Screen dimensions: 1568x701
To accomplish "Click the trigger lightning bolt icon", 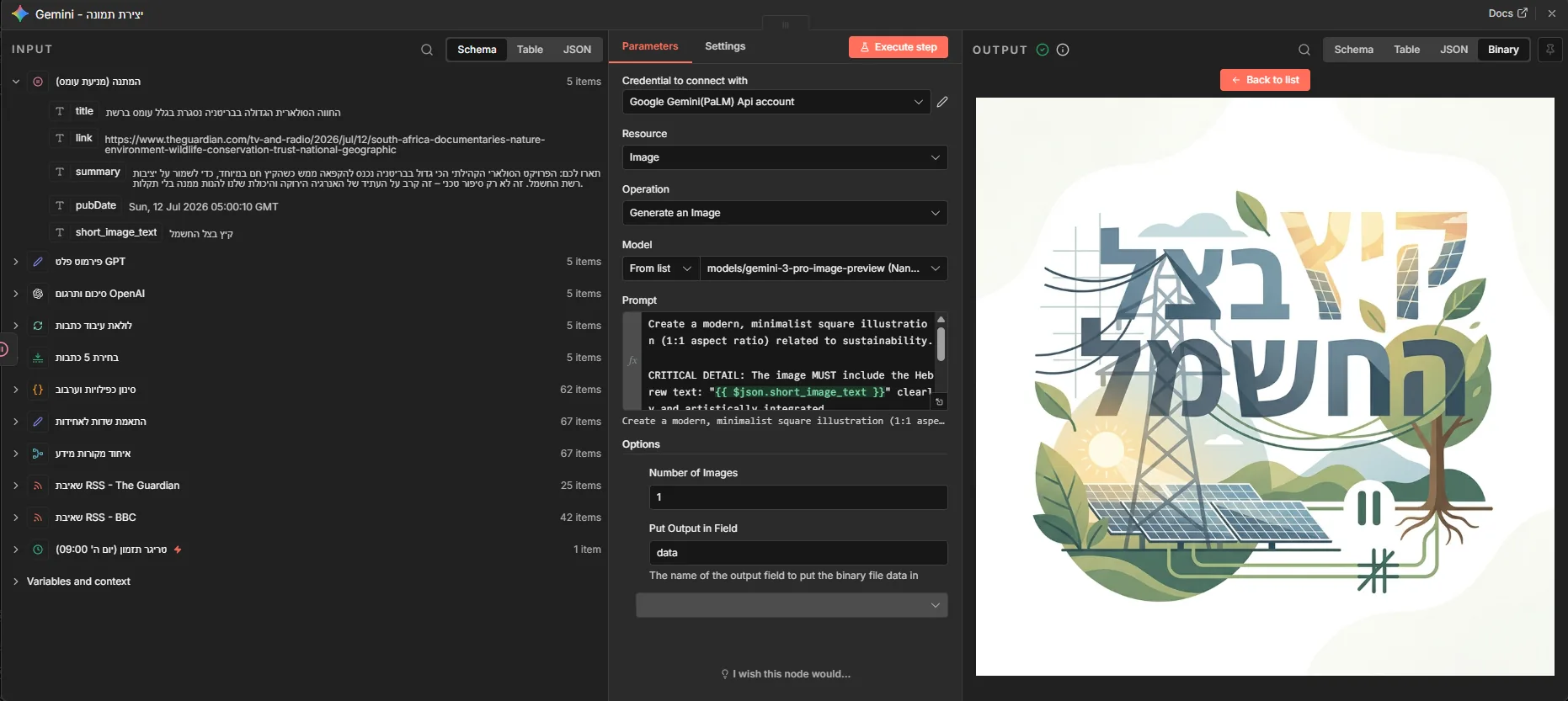I will (x=178, y=550).
